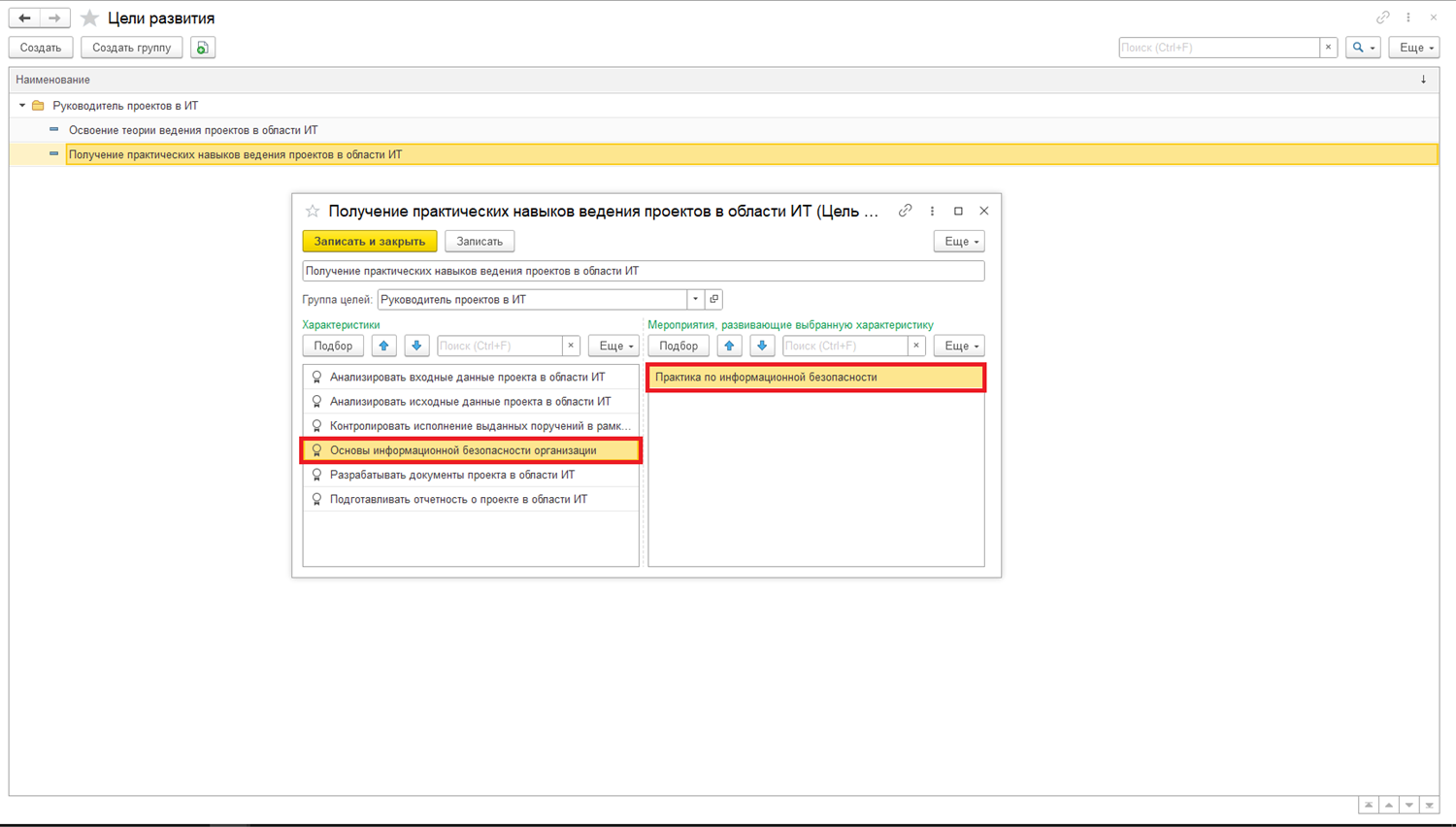The width and height of the screenshot is (1456, 827).
Task: Star the dialog as favorite
Action: [x=313, y=211]
